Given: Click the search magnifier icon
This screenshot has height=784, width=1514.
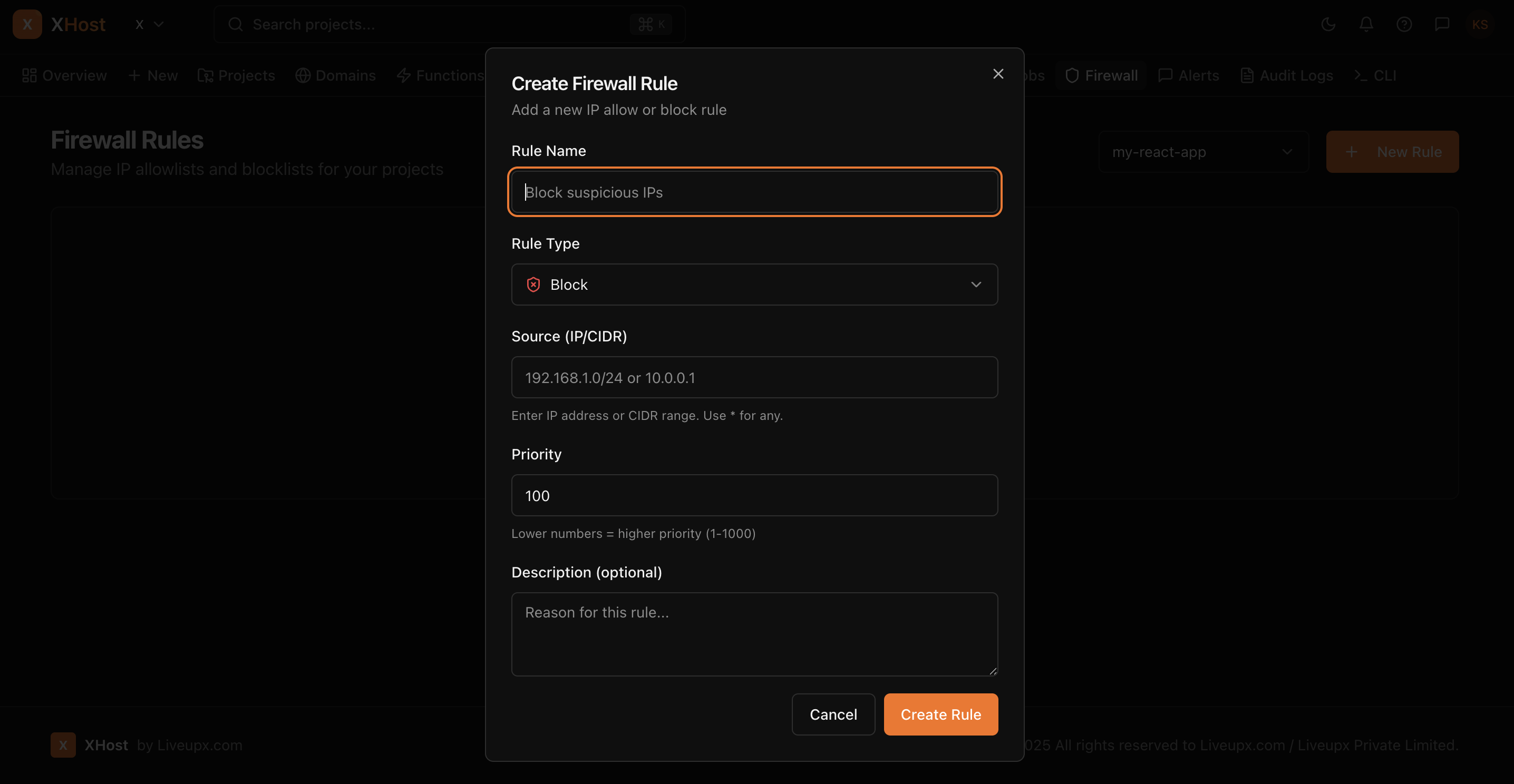Looking at the screenshot, I should (x=236, y=24).
